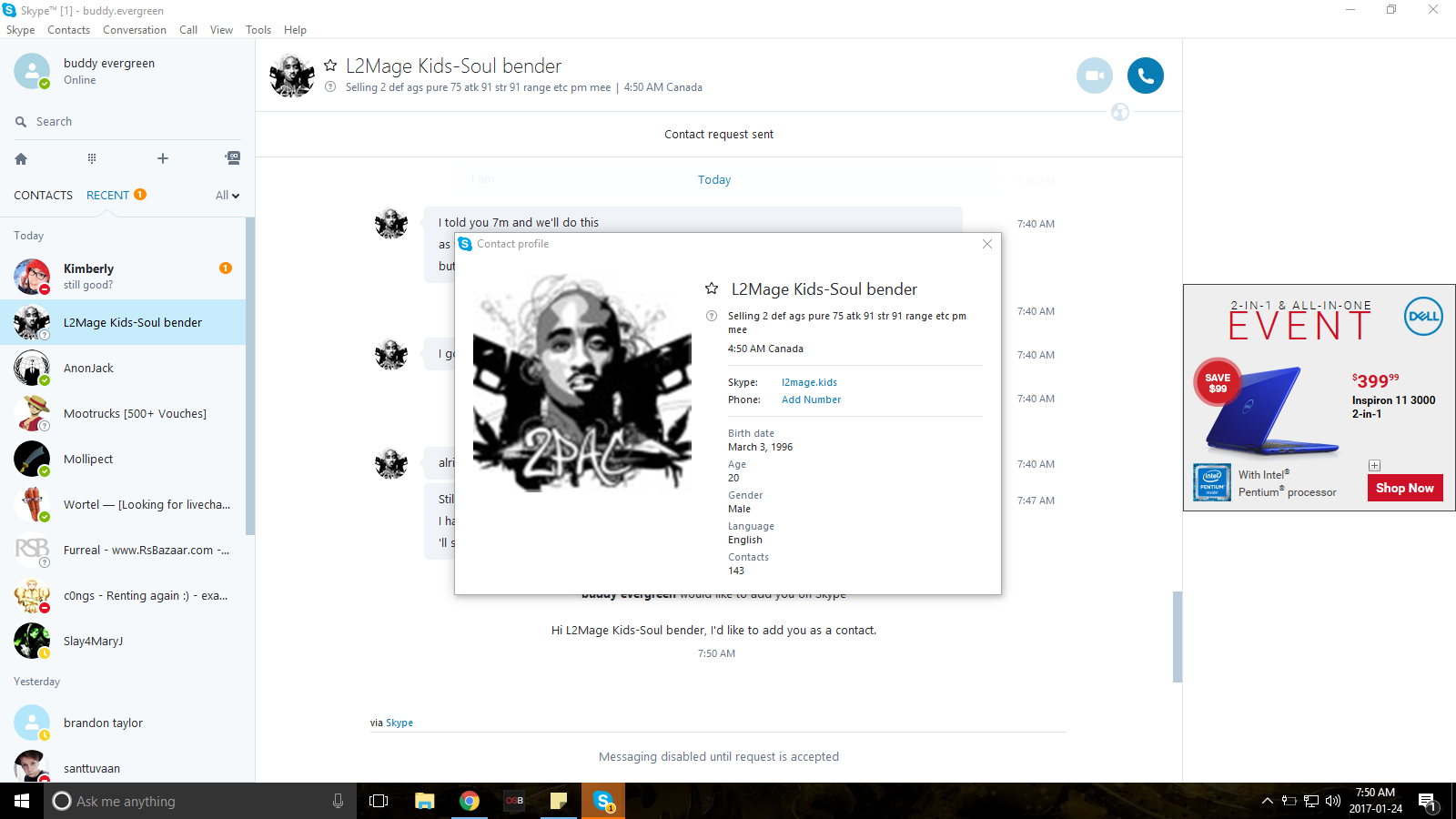The height and width of the screenshot is (819, 1456).
Task: Click the Online status under buddy evergreen
Action: 79,80
